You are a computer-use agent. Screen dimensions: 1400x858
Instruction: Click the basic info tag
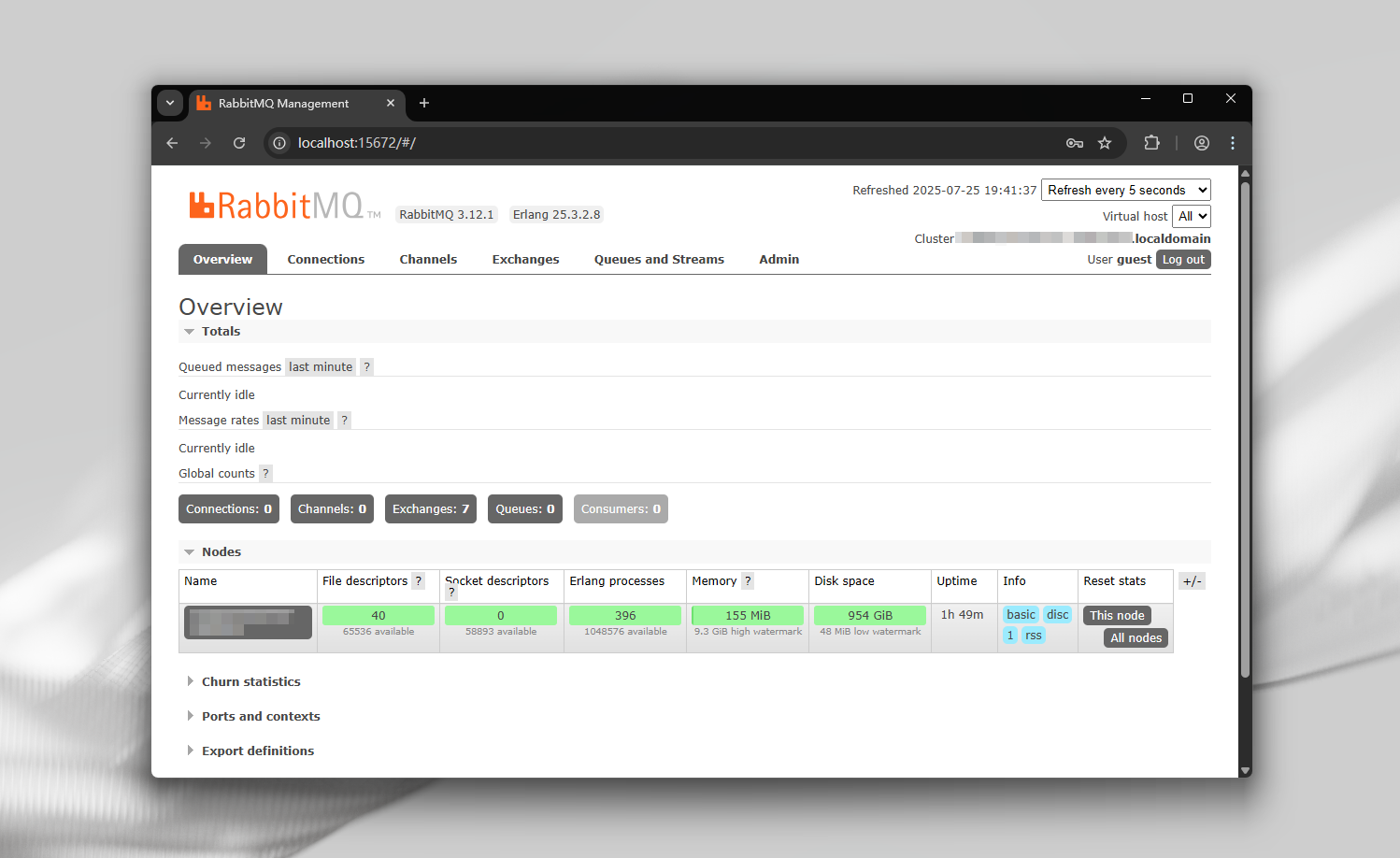click(x=1021, y=615)
